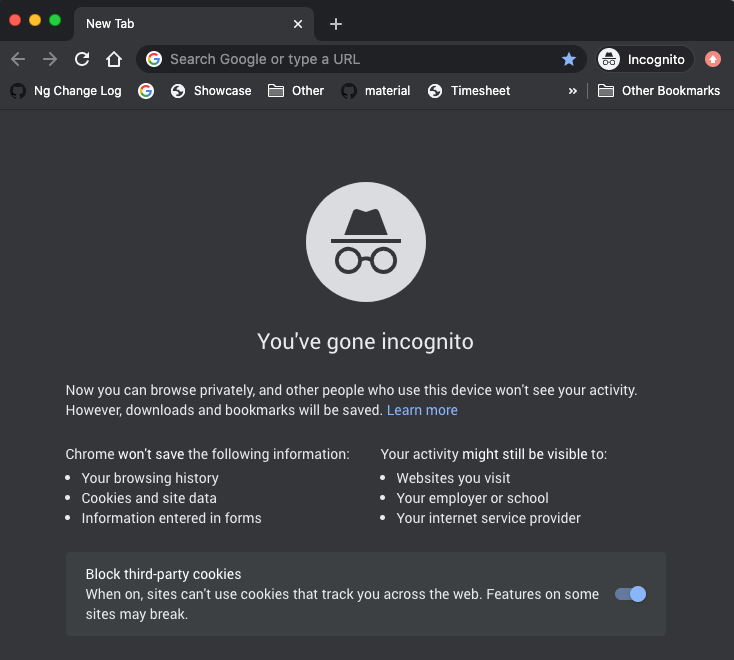Open the home page via the house icon
734x660 pixels.
(x=114, y=59)
